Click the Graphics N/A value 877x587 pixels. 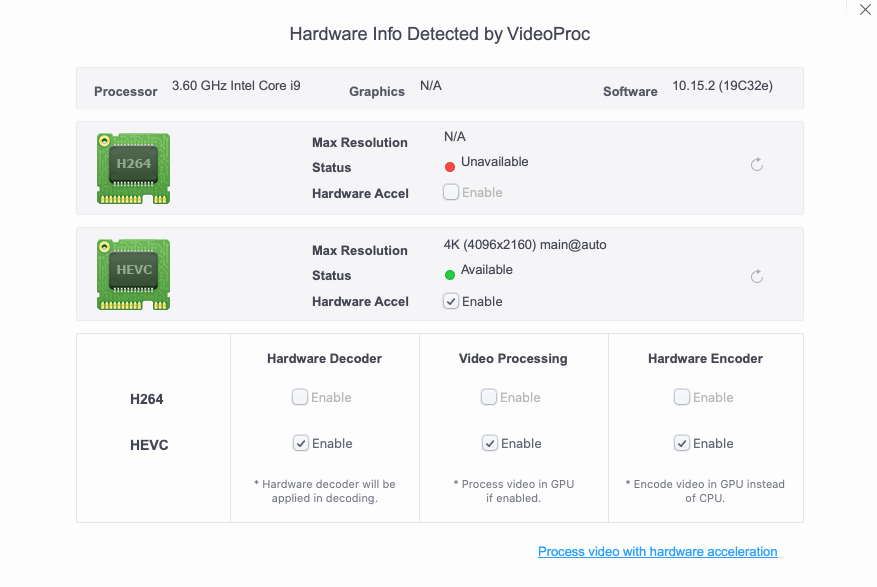(x=431, y=86)
